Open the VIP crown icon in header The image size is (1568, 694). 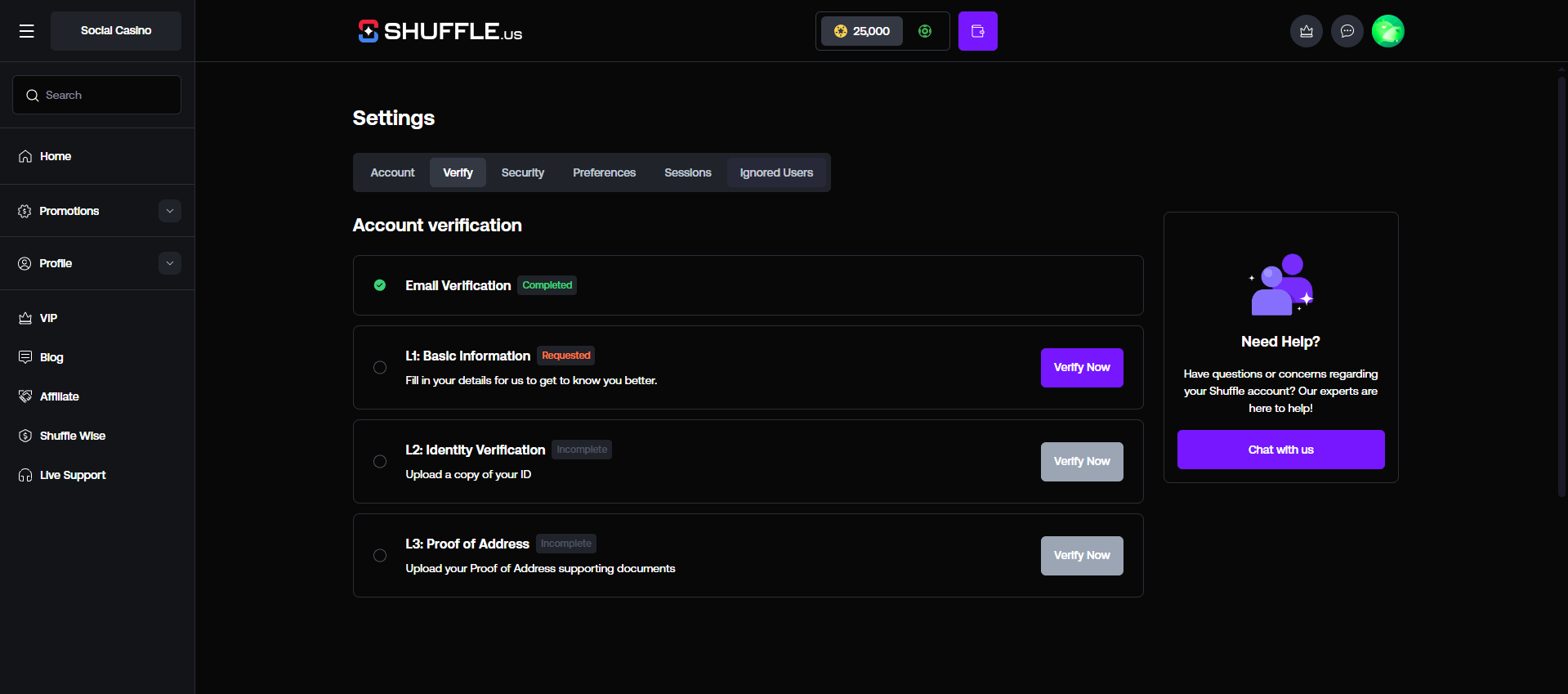[x=1307, y=31]
